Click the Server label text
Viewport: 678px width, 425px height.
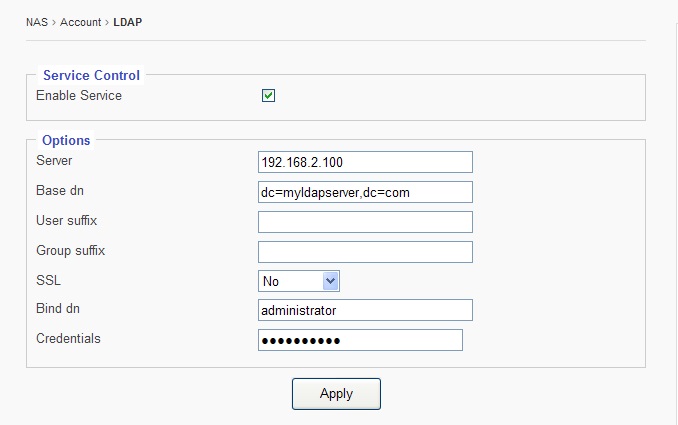tap(54, 160)
